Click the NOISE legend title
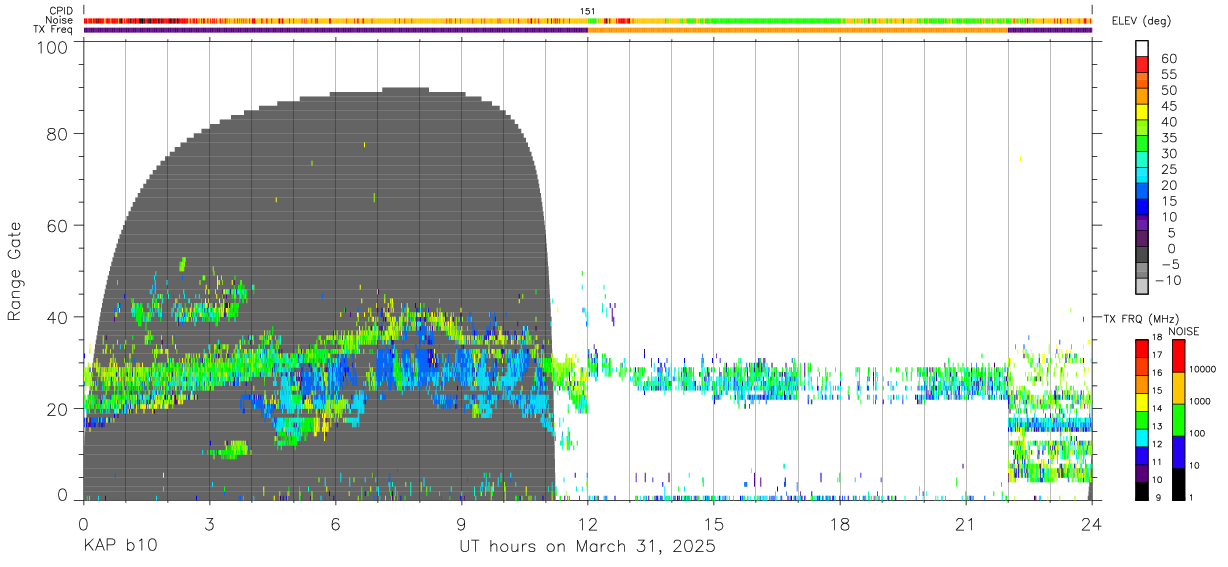The width and height of the screenshot is (1228, 567). pos(1184,331)
